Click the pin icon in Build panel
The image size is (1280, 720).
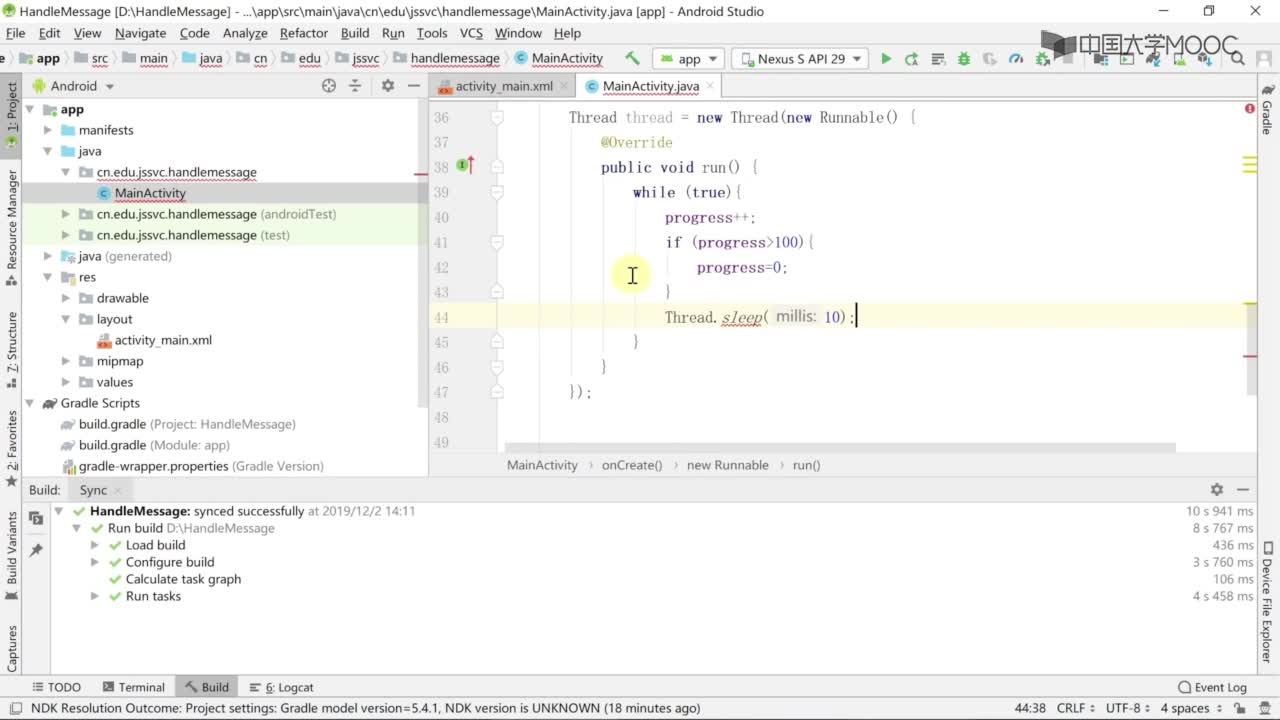point(36,550)
